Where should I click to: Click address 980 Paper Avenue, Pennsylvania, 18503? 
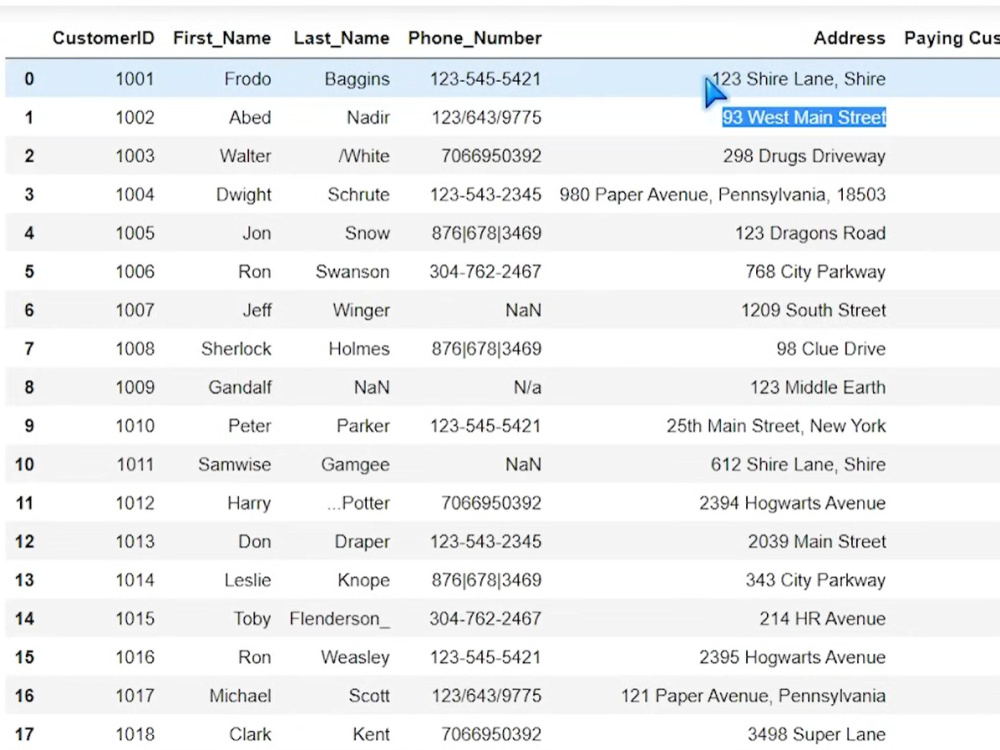click(x=723, y=195)
